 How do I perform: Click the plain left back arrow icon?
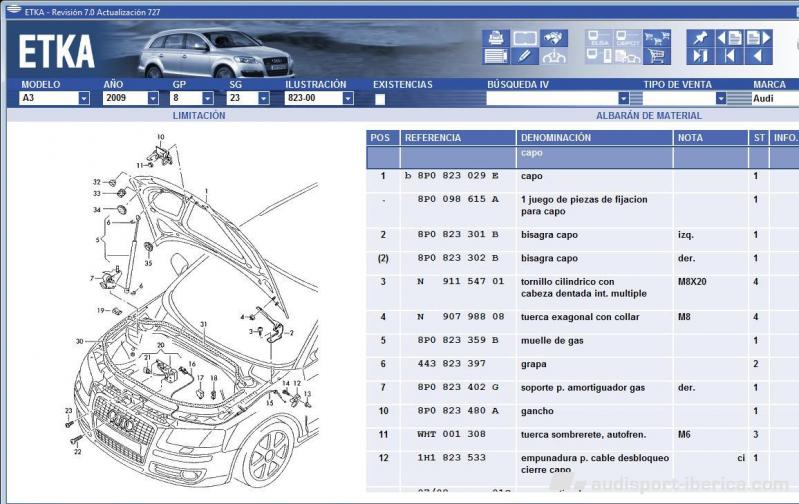click(759, 56)
